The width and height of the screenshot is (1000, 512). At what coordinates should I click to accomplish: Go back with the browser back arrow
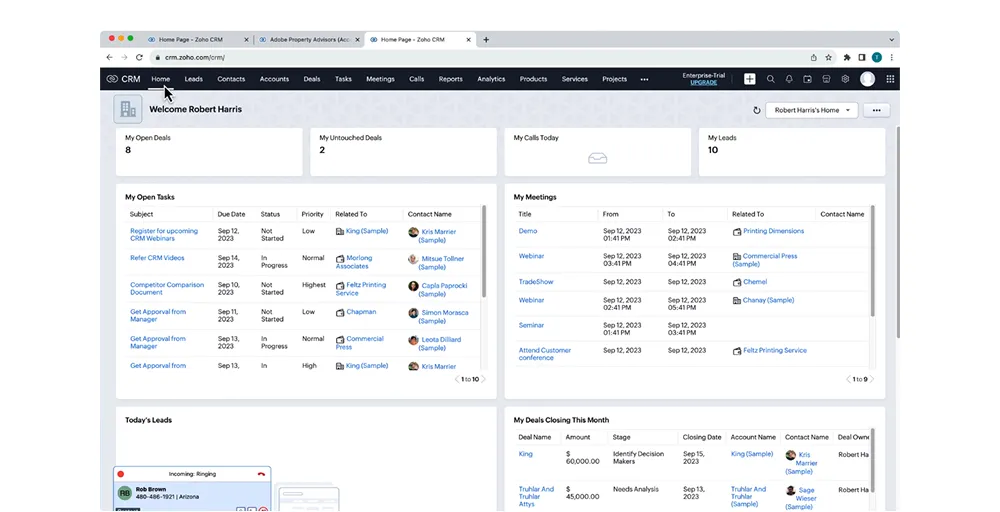click(110, 57)
